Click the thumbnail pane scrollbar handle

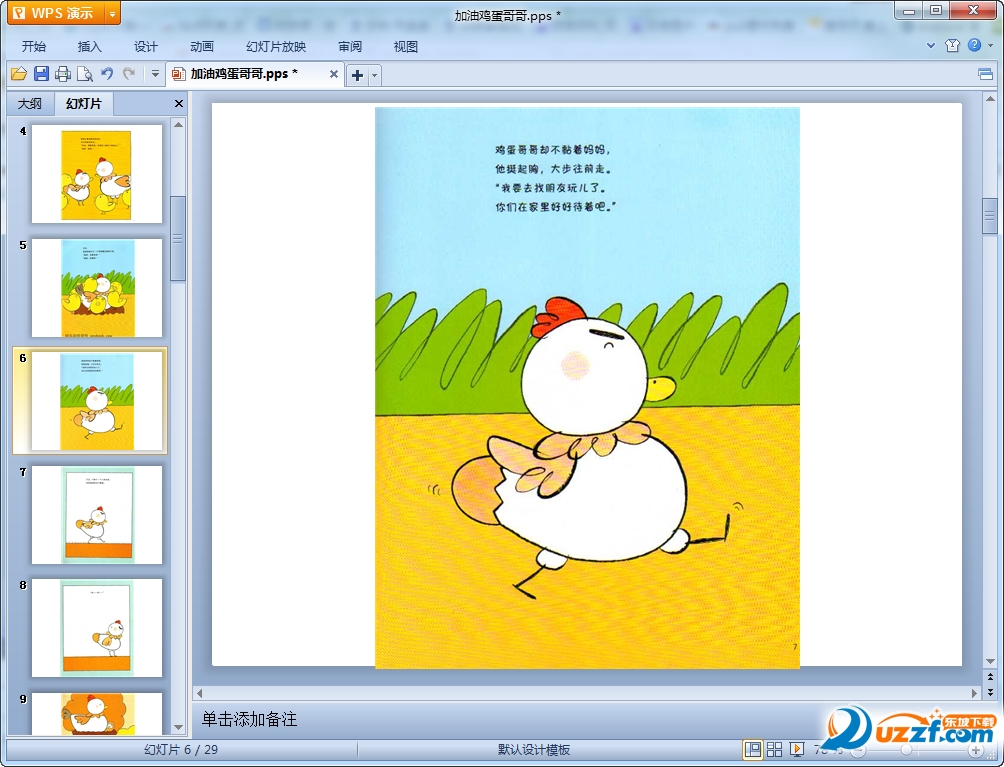(178, 238)
